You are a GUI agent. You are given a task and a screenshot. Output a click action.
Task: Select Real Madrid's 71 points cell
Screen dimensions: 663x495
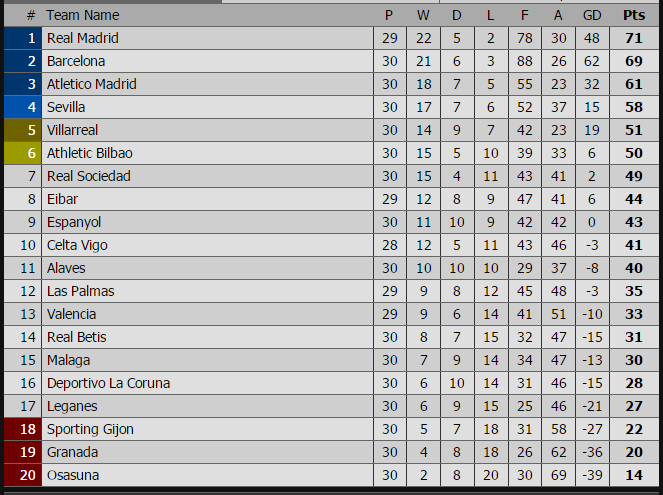[634, 38]
